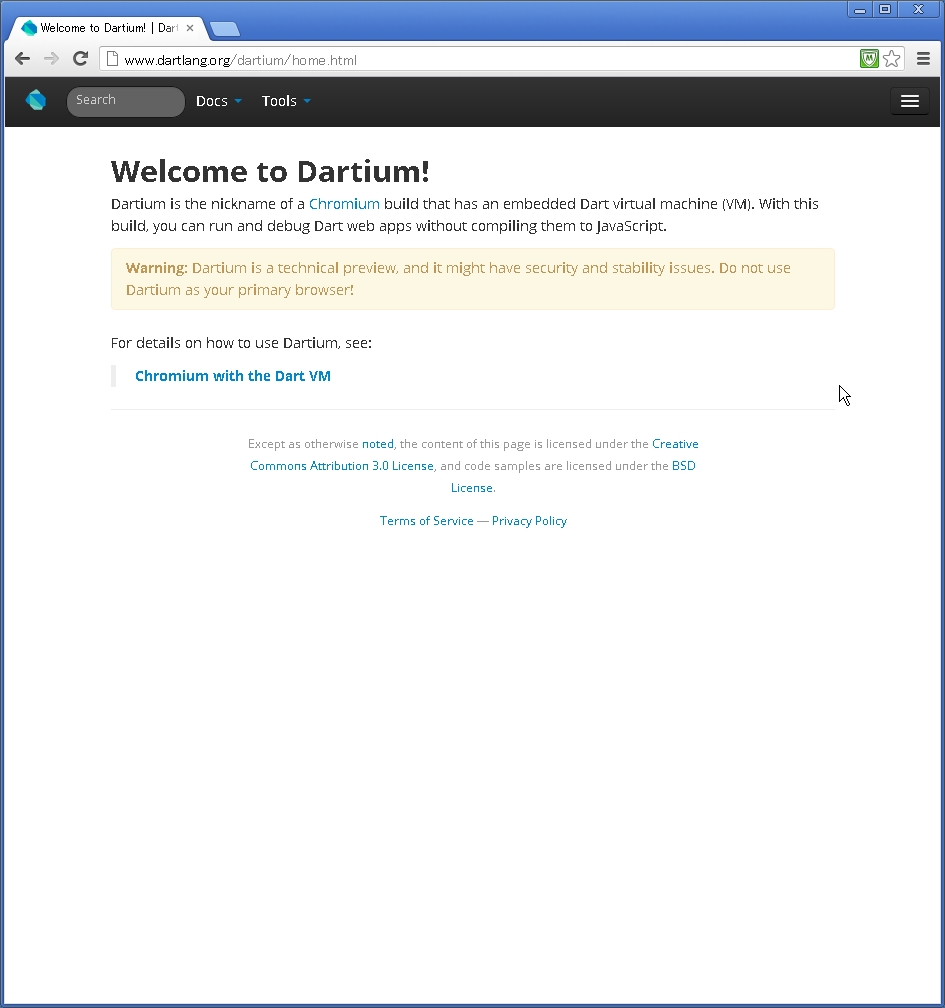Click the page icon in the address bar
945x1008 pixels.
(x=112, y=59)
